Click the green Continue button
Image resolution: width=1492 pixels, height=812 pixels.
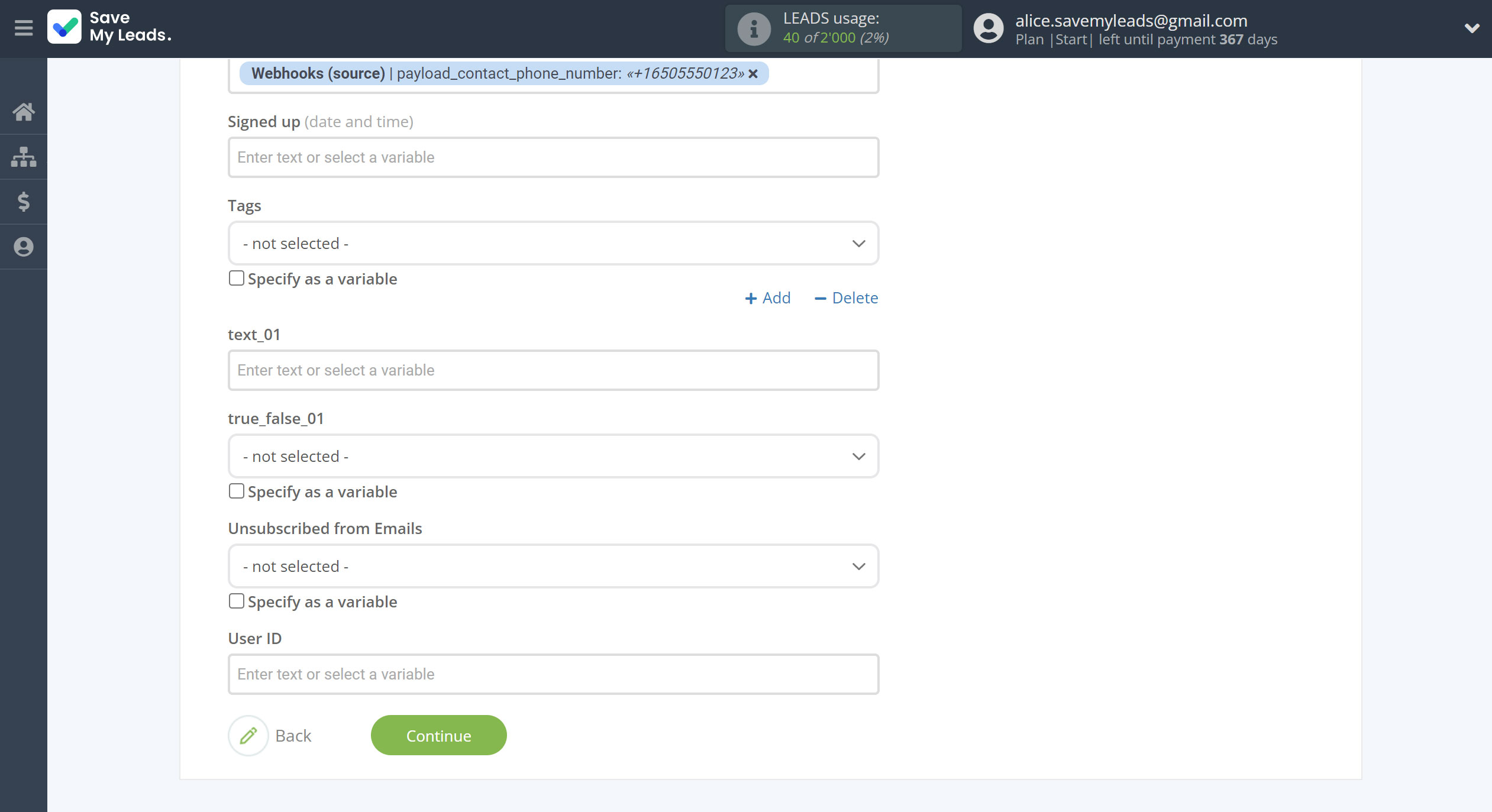coord(438,735)
